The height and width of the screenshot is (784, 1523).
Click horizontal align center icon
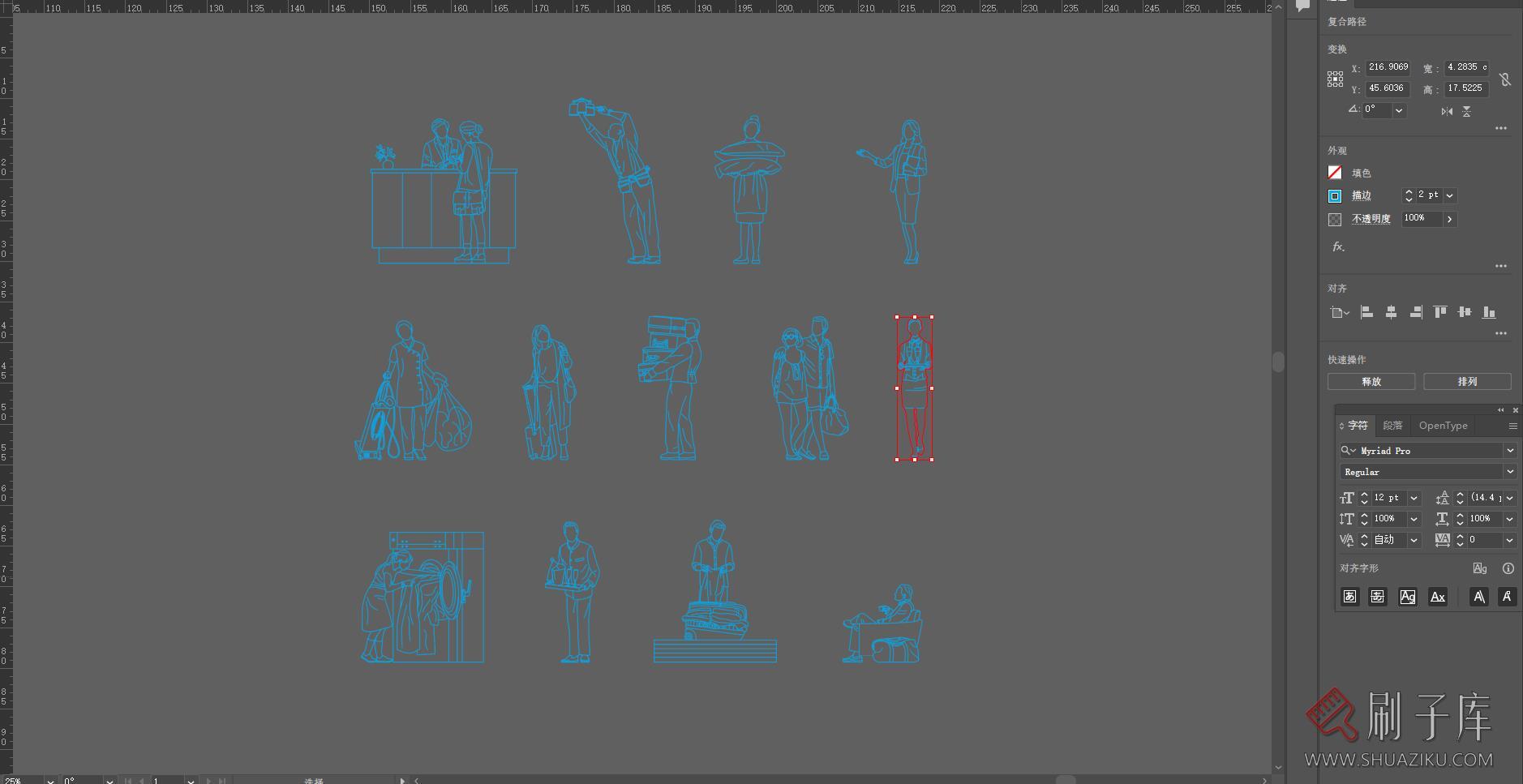pos(1391,312)
